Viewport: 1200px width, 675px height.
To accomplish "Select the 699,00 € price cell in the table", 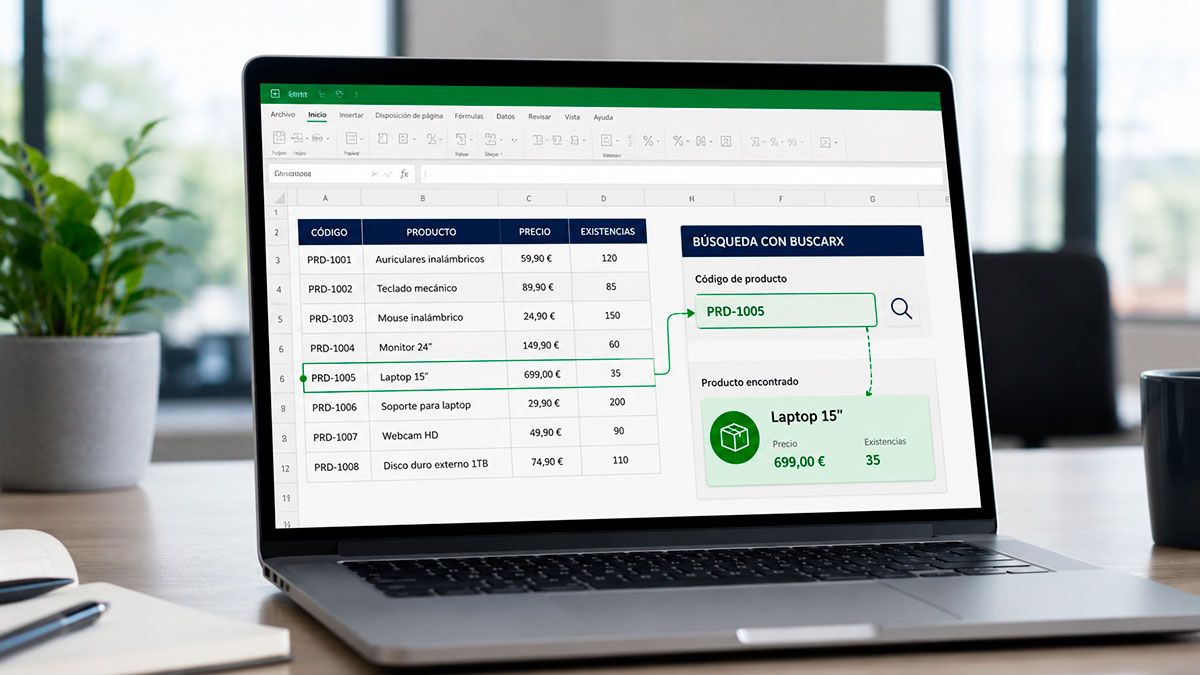I will tap(542, 375).
